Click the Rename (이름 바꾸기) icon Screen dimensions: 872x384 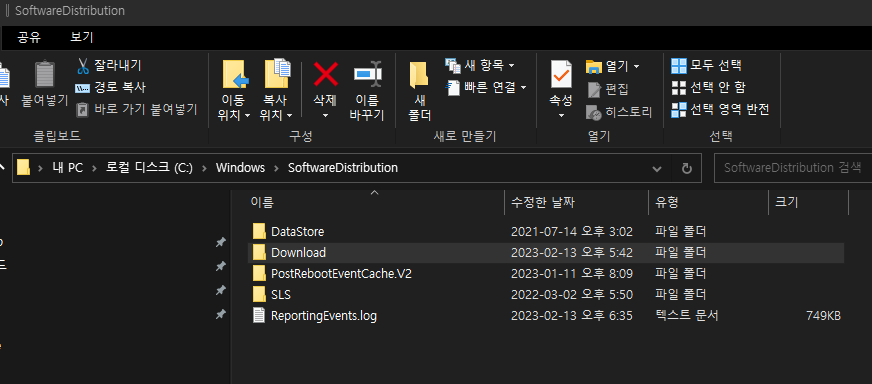(367, 74)
